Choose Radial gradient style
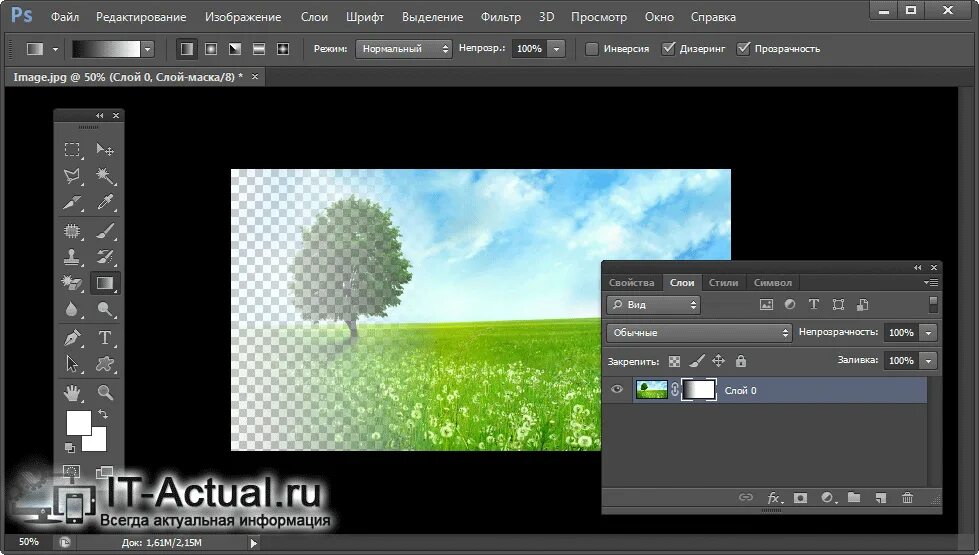Screen dimensions: 979x555 click(211, 49)
